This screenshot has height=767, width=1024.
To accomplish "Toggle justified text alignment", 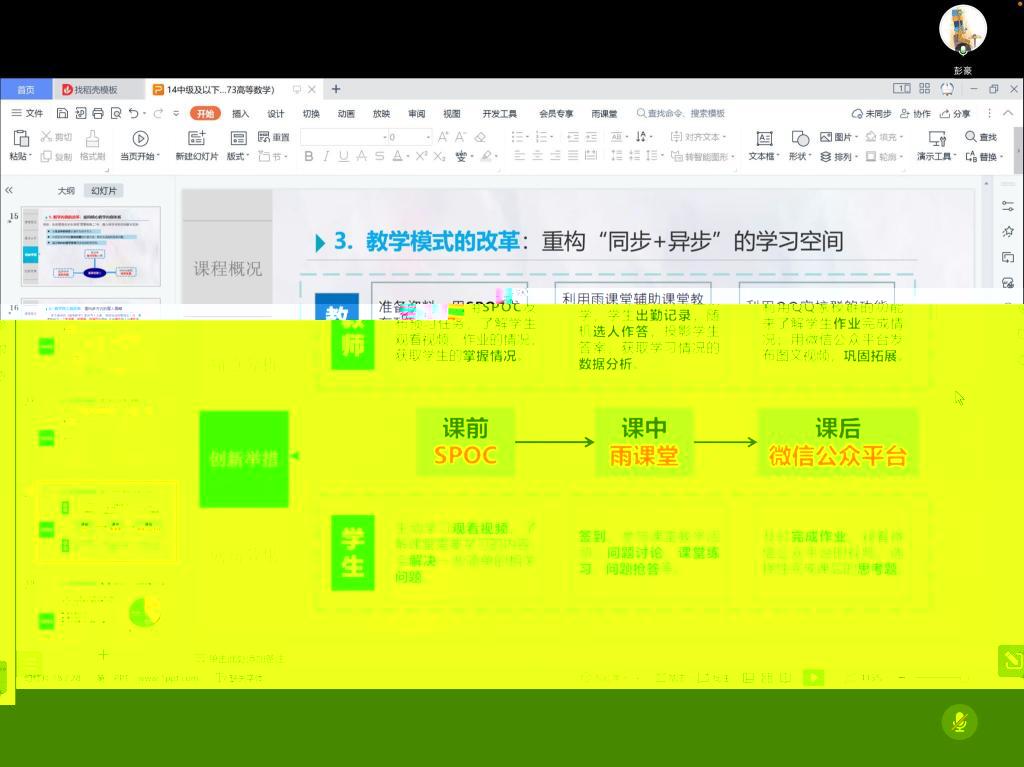I will click(x=573, y=155).
